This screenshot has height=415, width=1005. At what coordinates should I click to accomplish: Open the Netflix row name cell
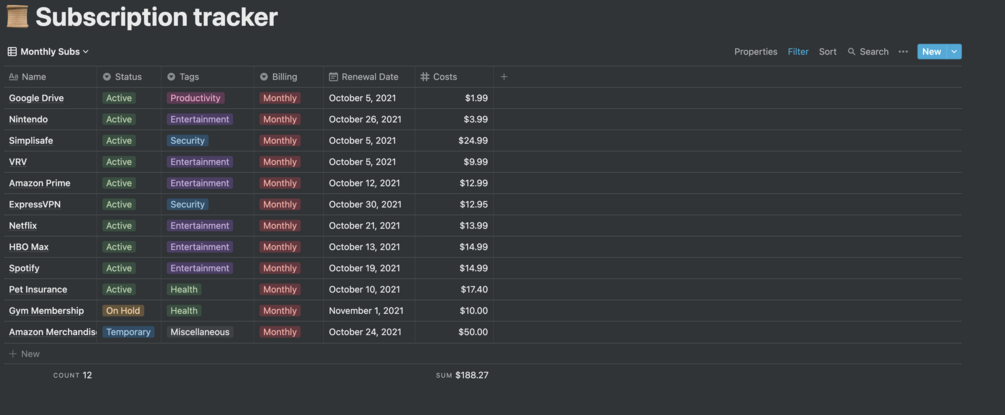23,226
